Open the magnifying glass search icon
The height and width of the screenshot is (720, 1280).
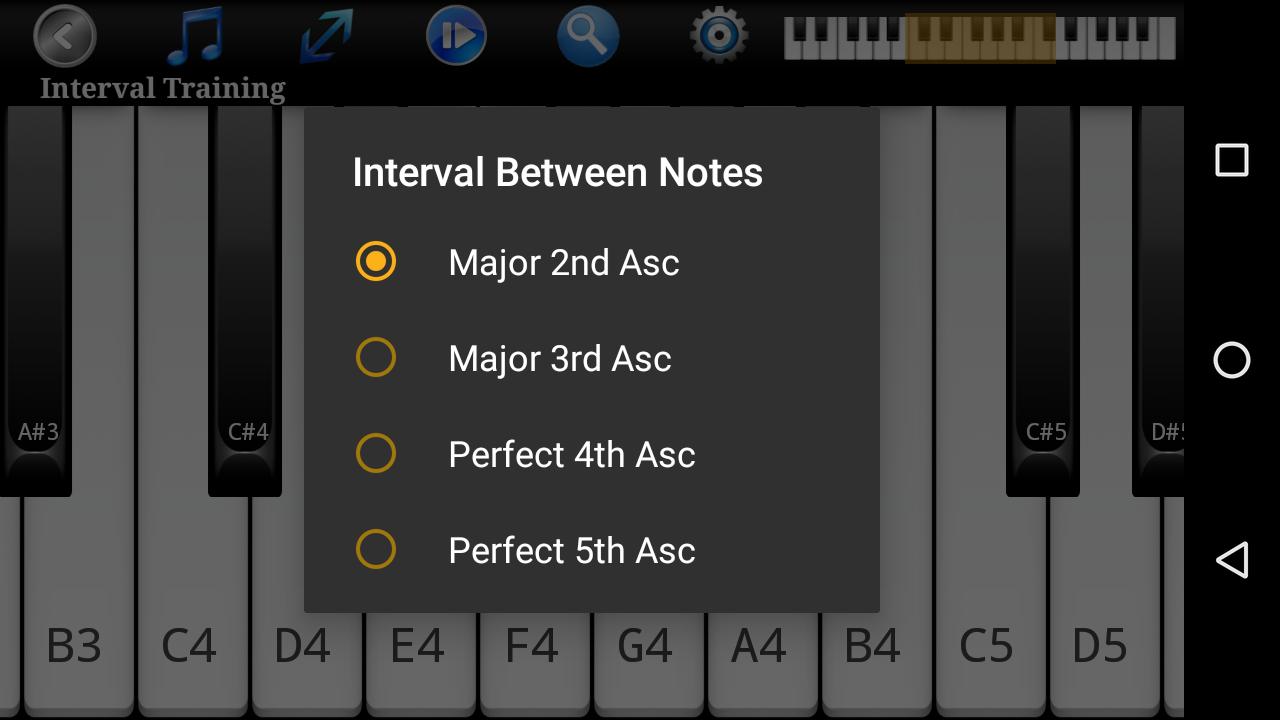point(587,36)
